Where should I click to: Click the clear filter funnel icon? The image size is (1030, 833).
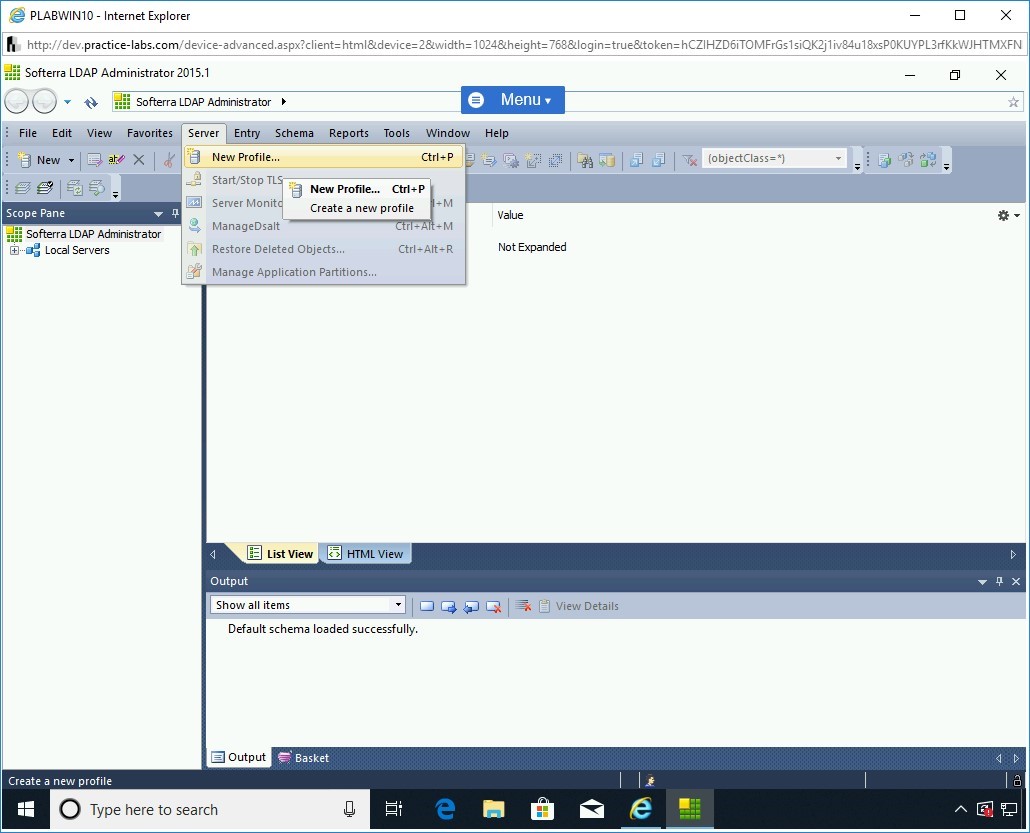coord(689,160)
